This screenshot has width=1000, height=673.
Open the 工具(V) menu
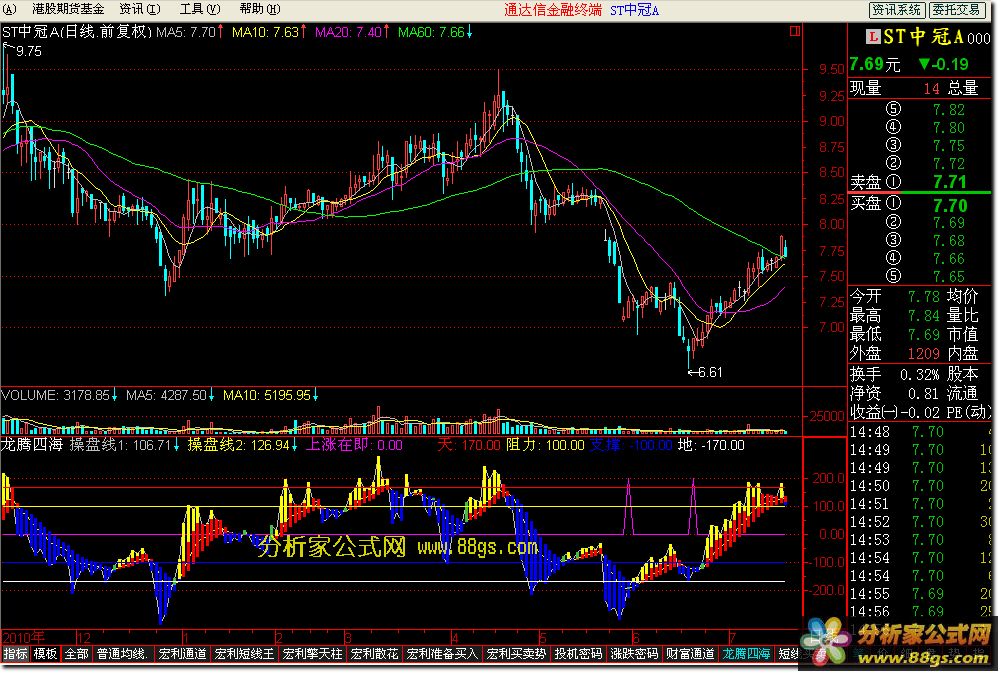click(200, 9)
